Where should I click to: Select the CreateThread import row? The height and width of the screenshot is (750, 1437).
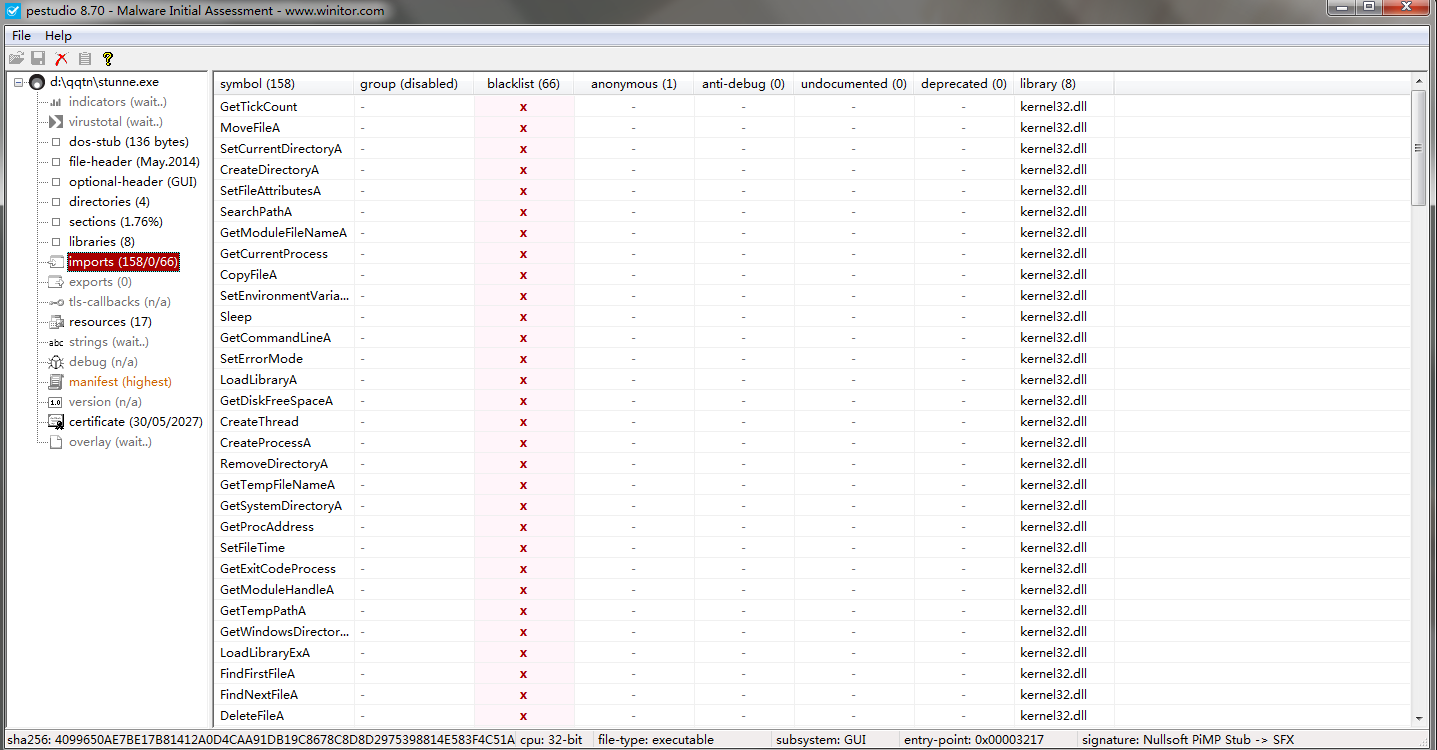click(x=812, y=422)
